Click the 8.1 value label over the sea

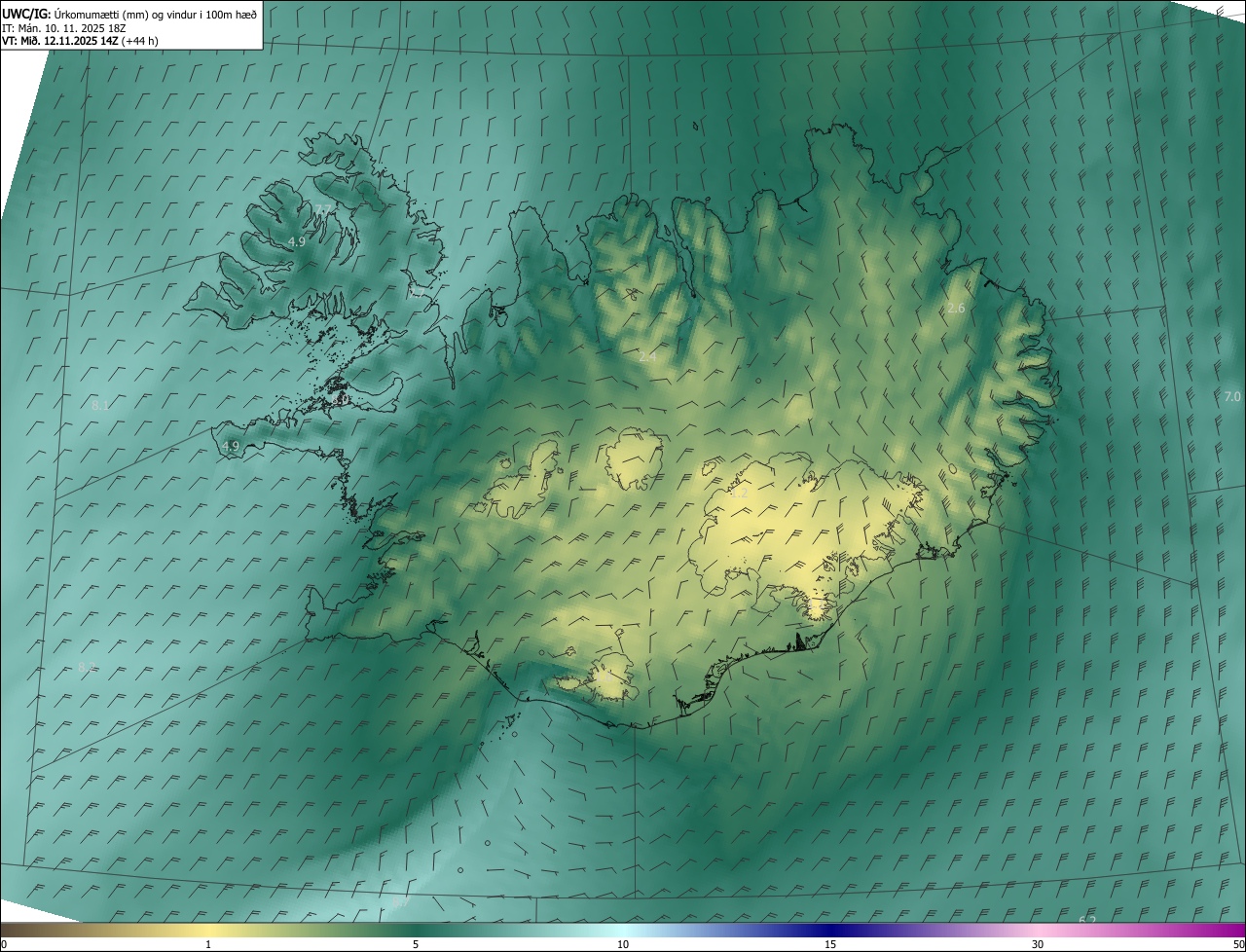(x=100, y=405)
